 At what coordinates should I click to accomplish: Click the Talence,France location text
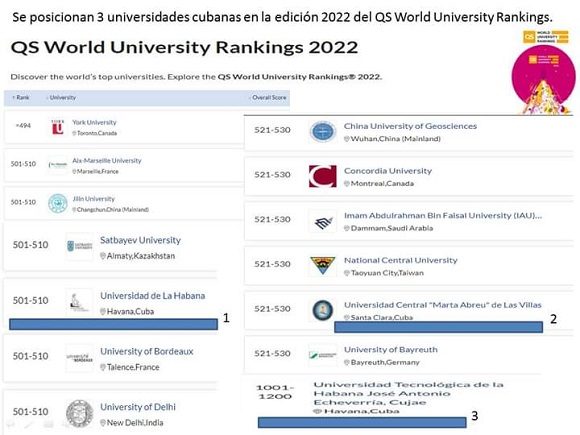pyautogui.click(x=133, y=367)
